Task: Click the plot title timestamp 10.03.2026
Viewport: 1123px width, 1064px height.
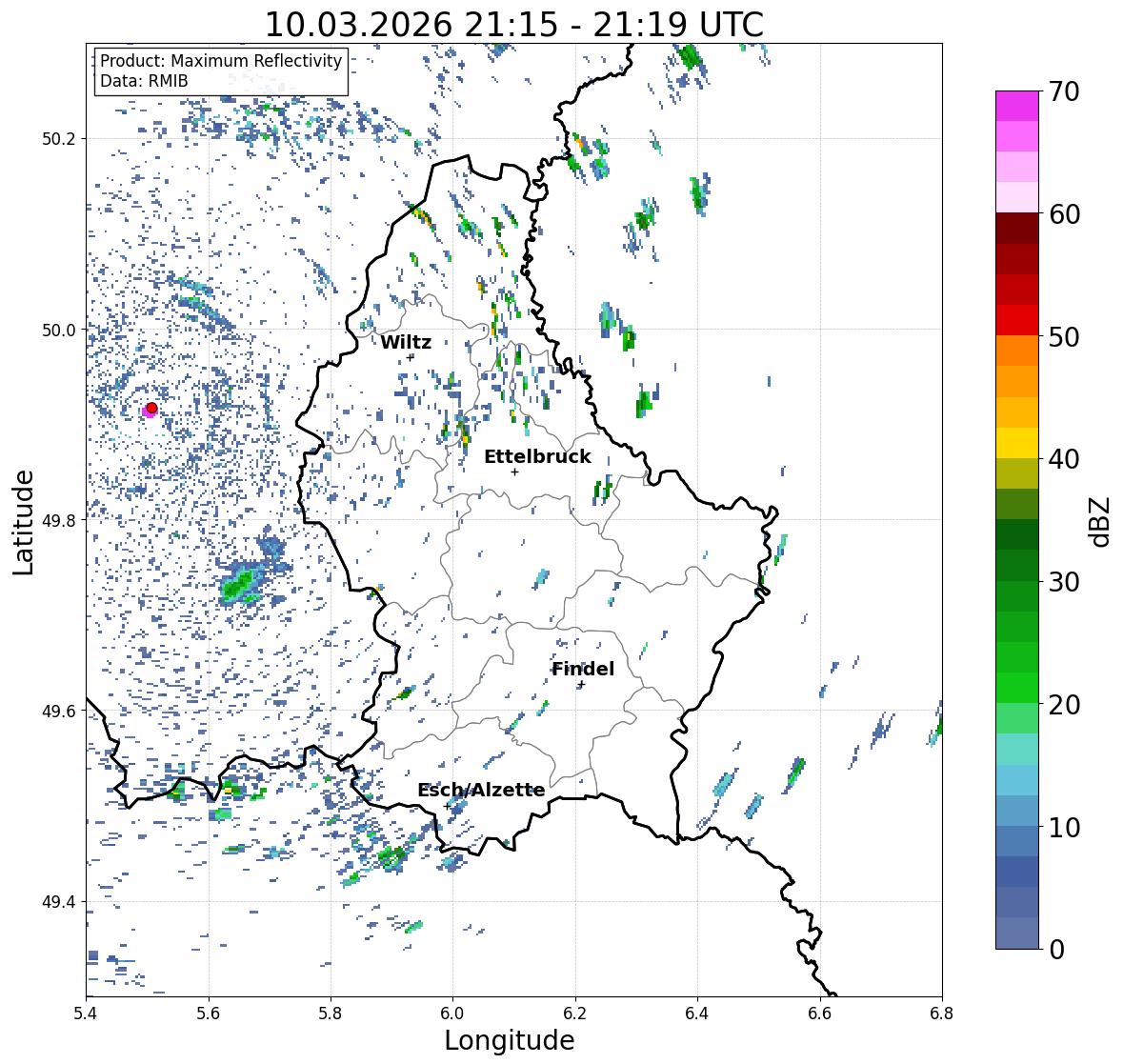Action: (359, 25)
